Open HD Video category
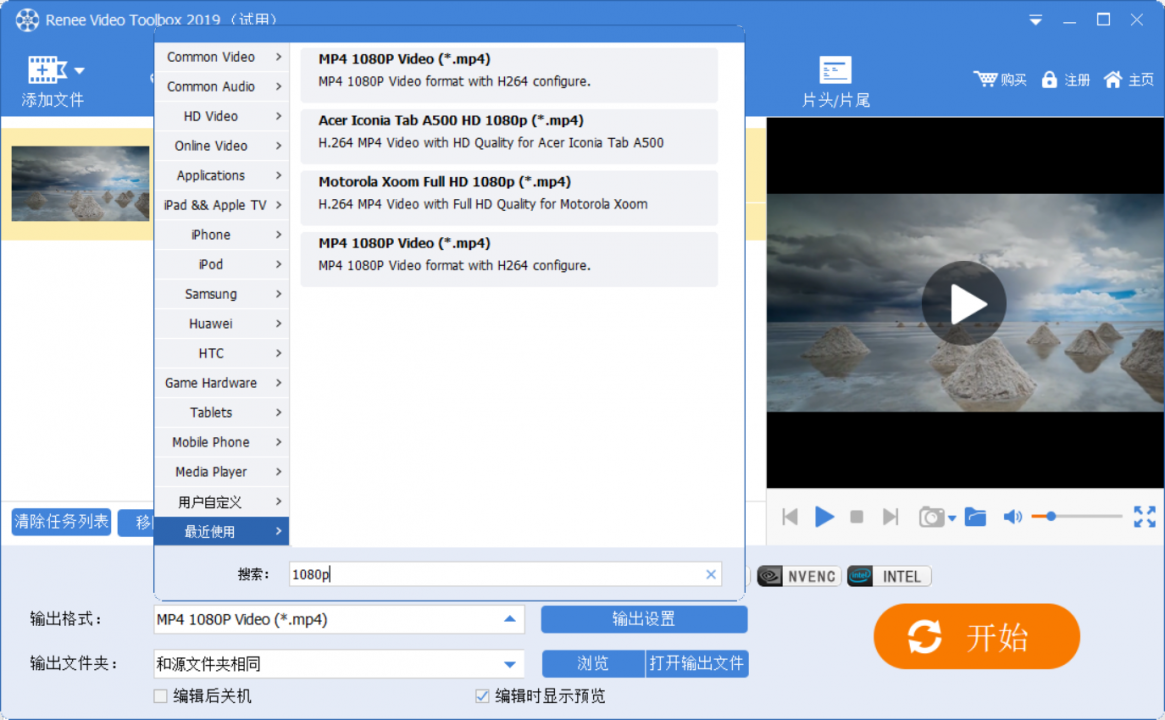This screenshot has height=720, width=1165. pos(221,117)
